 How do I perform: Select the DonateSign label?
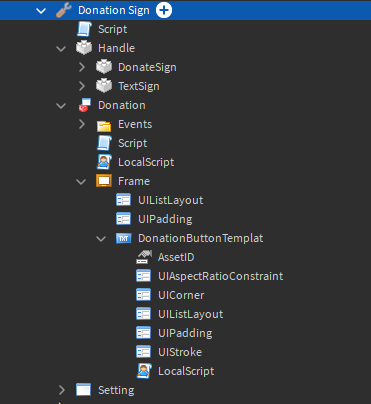[x=147, y=67]
